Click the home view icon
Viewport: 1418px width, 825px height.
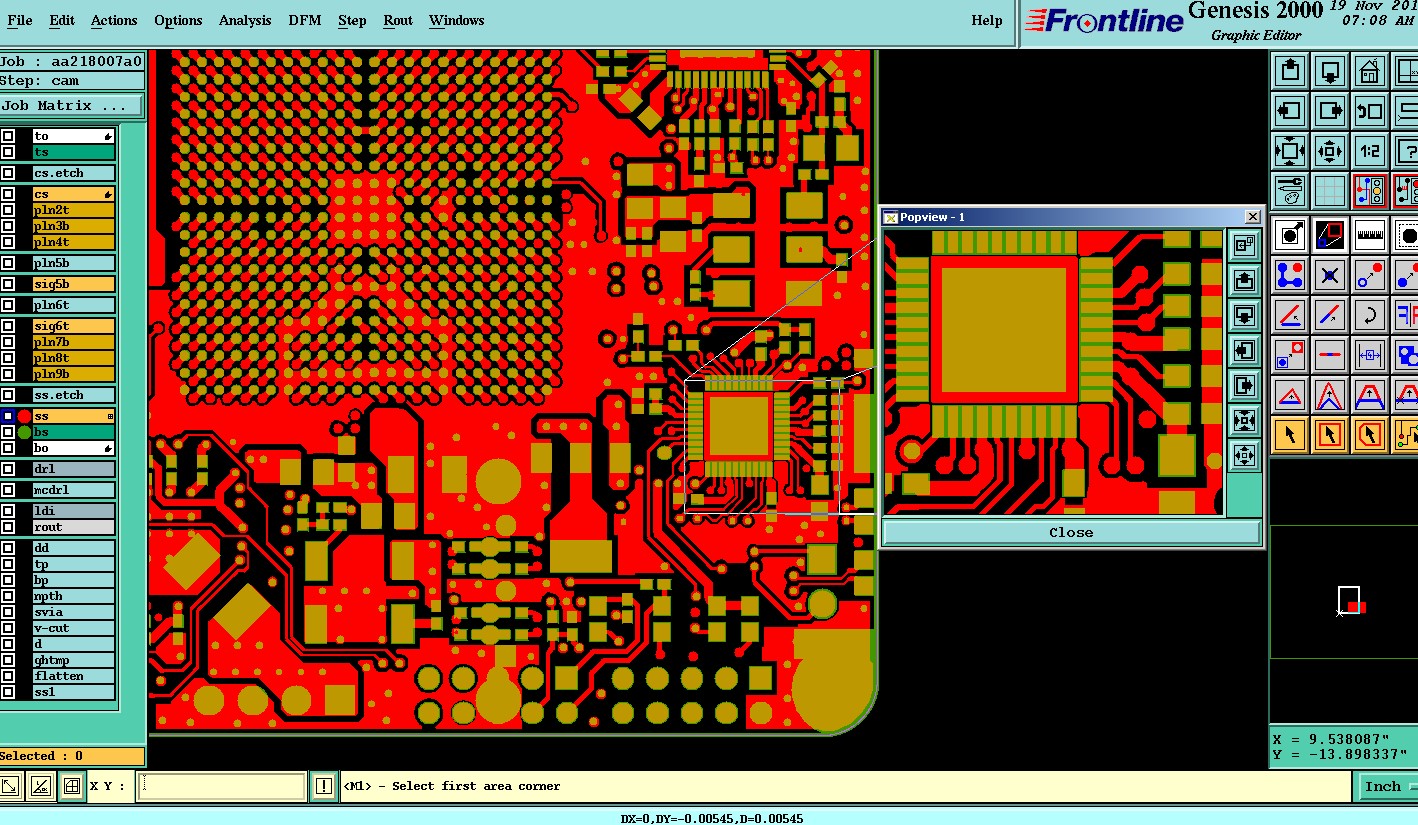pyautogui.click(x=1370, y=71)
